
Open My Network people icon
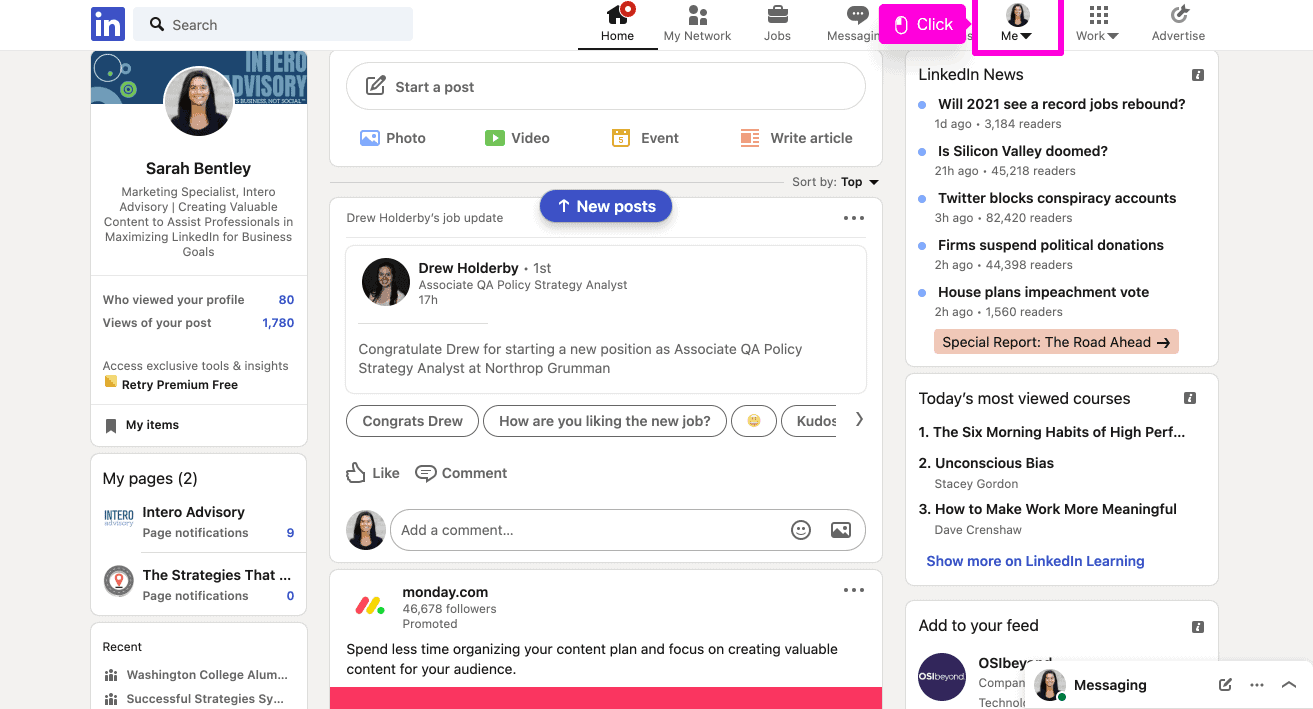[698, 15]
